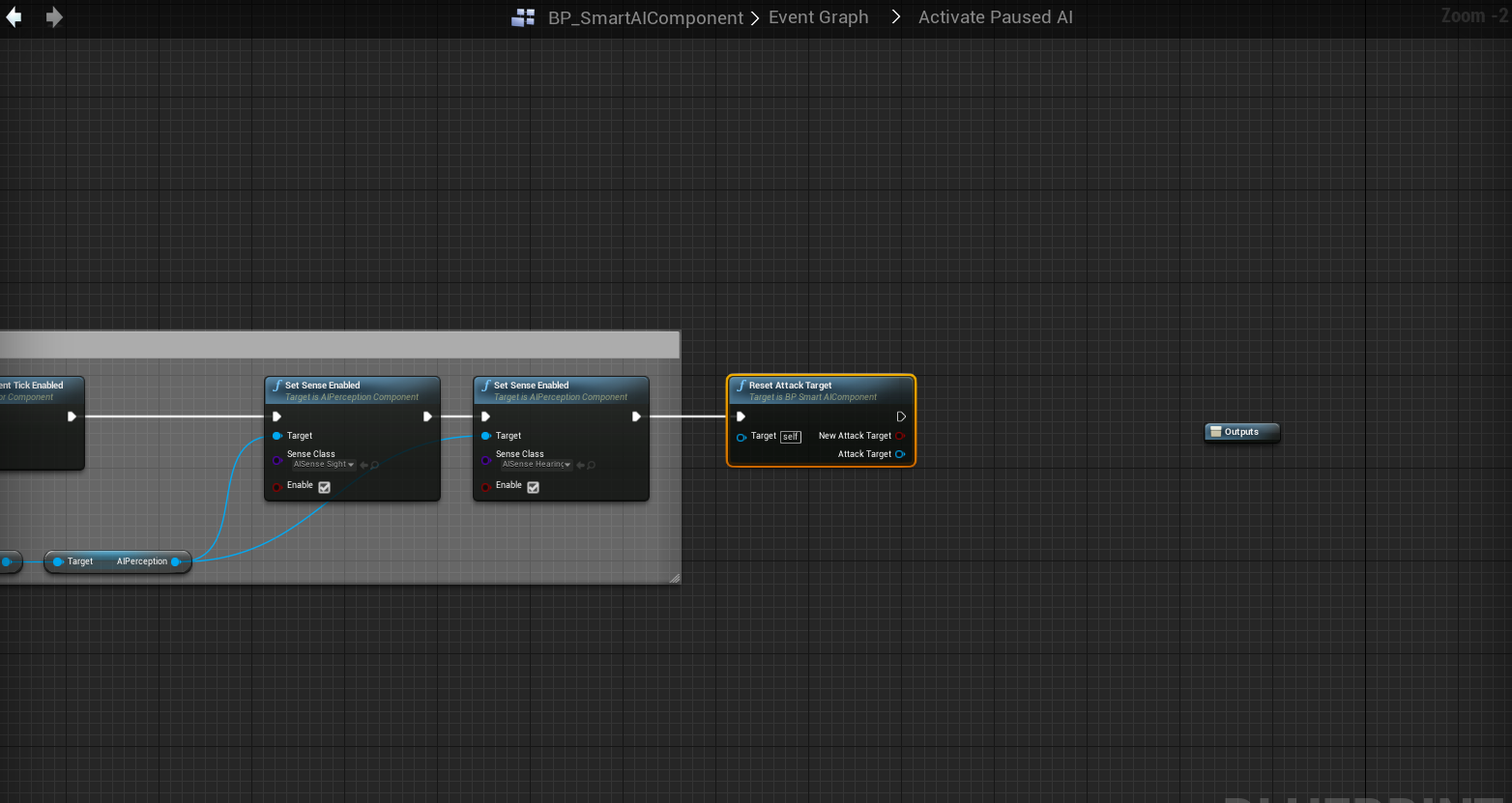This screenshot has height=803, width=1512.
Task: Click the Attack Target blue output pin
Action: click(900, 454)
